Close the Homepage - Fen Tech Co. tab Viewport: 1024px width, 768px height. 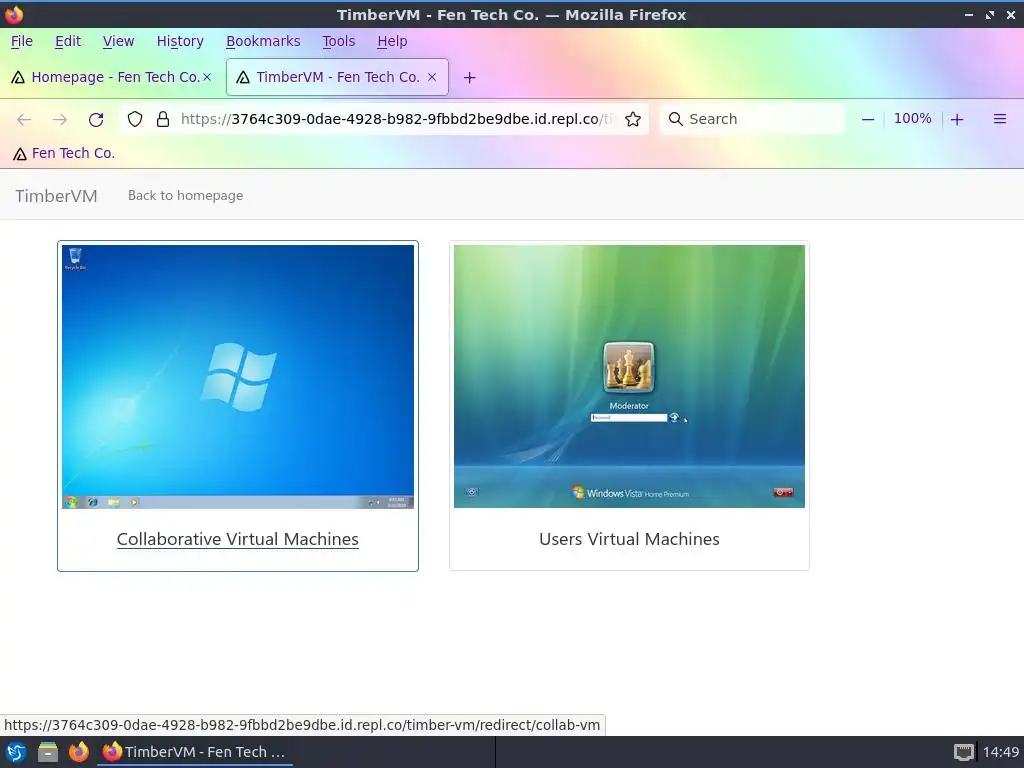pos(207,77)
